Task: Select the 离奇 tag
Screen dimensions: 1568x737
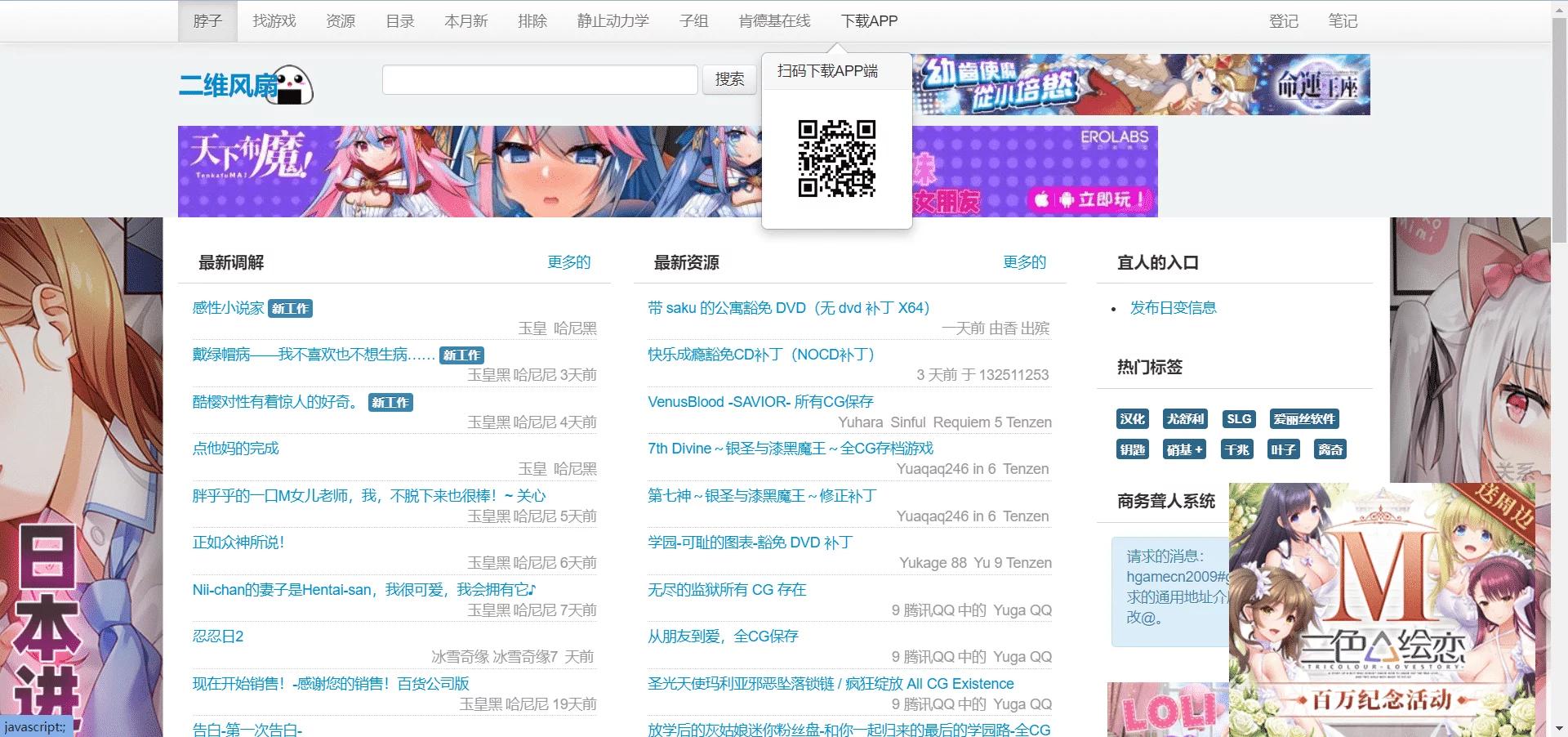Action: (1330, 449)
